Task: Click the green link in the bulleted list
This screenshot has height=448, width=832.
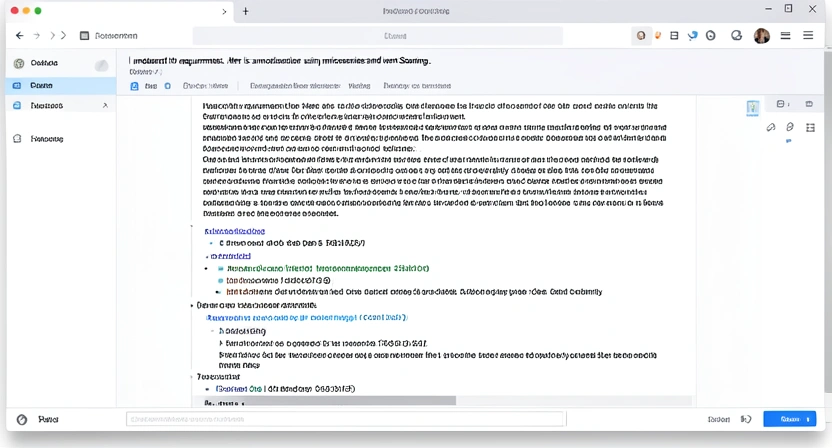Action: pos(328,269)
